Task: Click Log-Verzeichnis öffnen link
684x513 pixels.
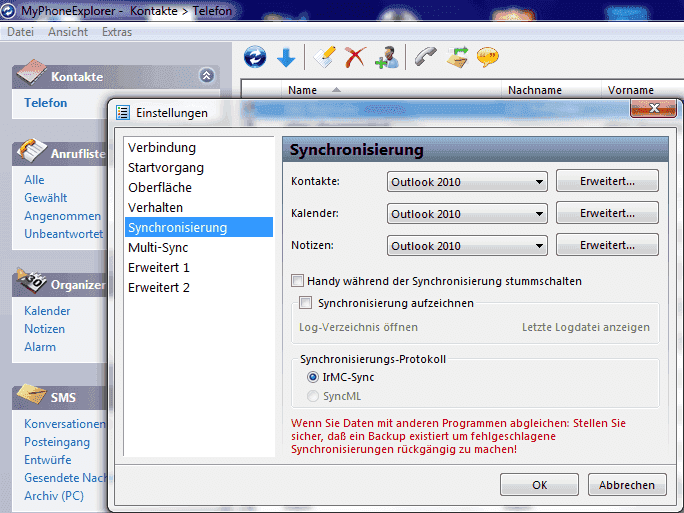Action: point(358,327)
